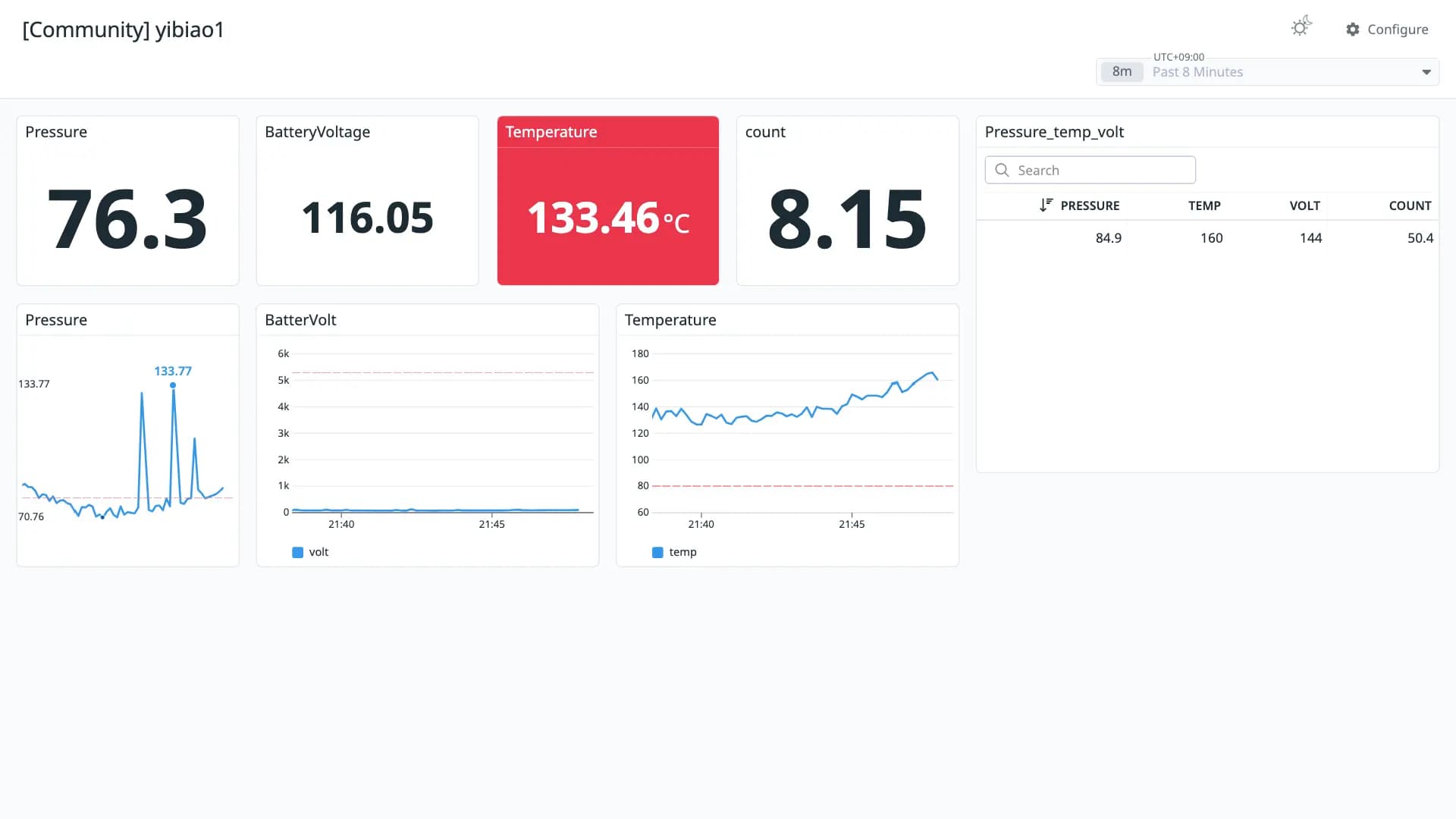Click the red 133.46°C Temperature value
1456x819 pixels.
[x=608, y=218]
